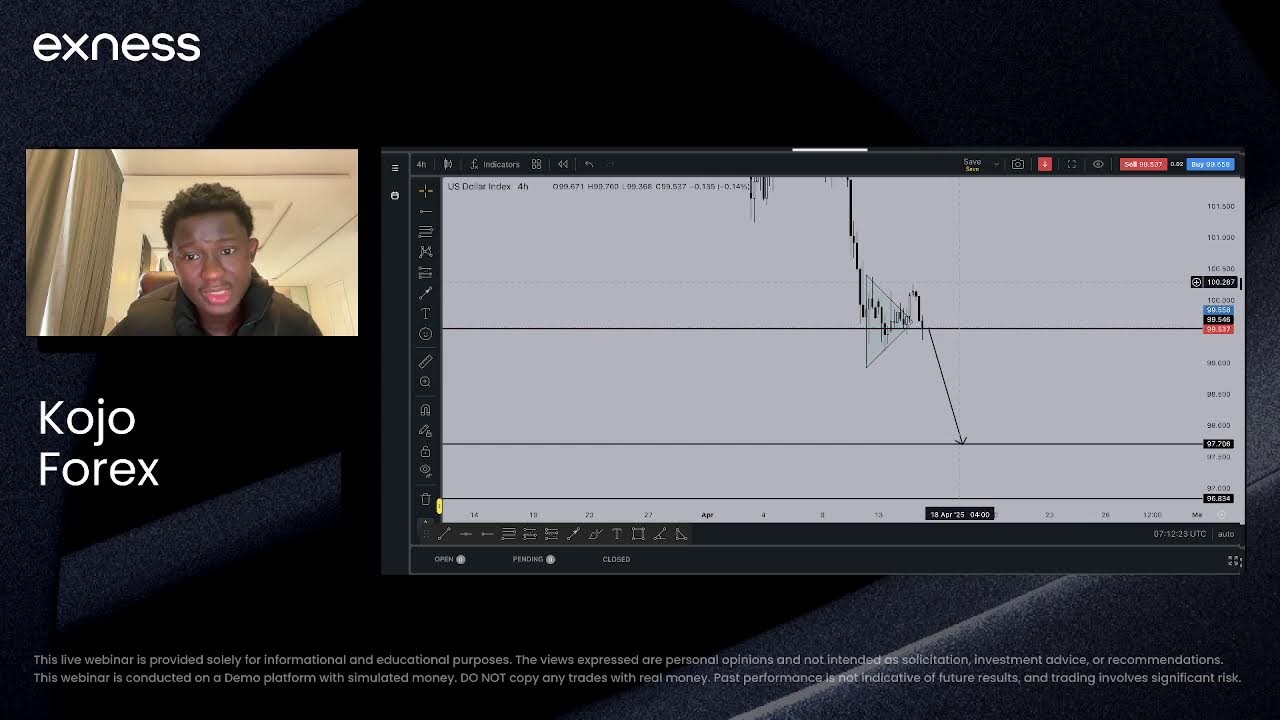Image resolution: width=1280 pixels, height=720 pixels.
Task: Click the red down-arrow button
Action: [x=1045, y=164]
